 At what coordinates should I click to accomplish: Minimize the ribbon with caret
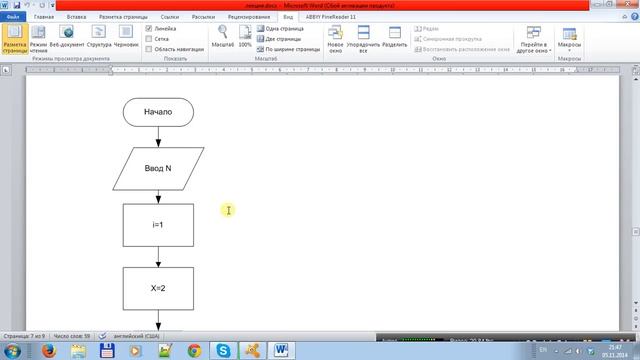tap(624, 17)
